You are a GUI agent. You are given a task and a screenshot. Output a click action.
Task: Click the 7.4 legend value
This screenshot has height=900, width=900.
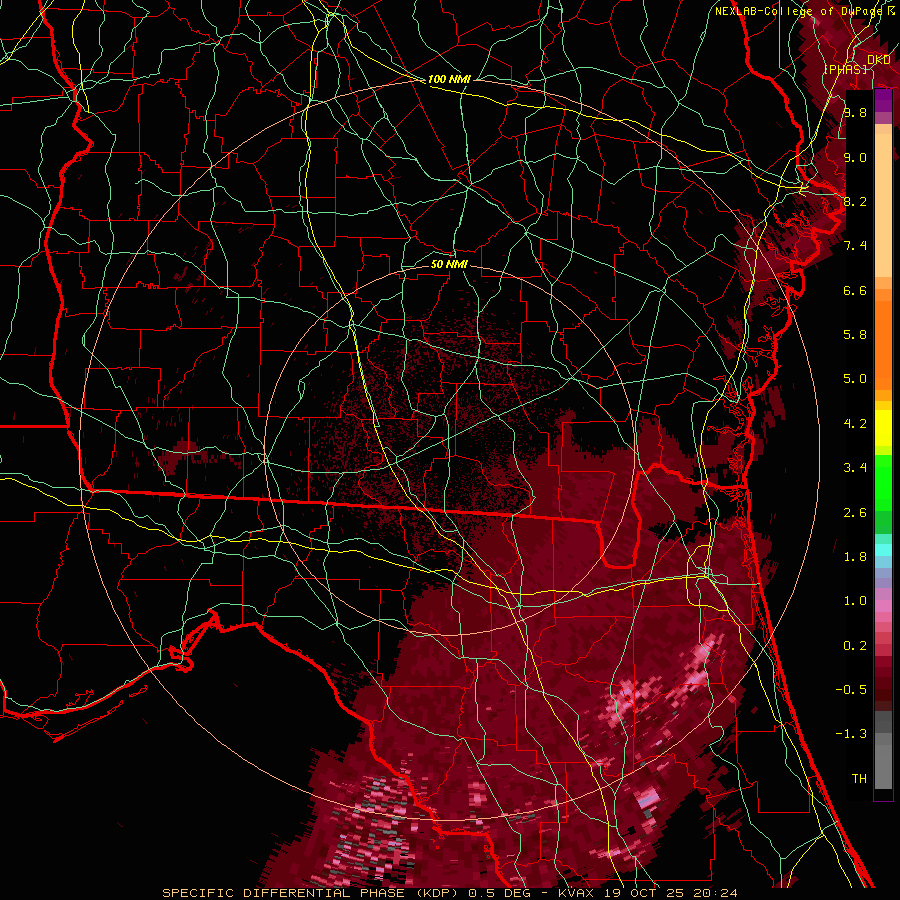click(x=855, y=246)
